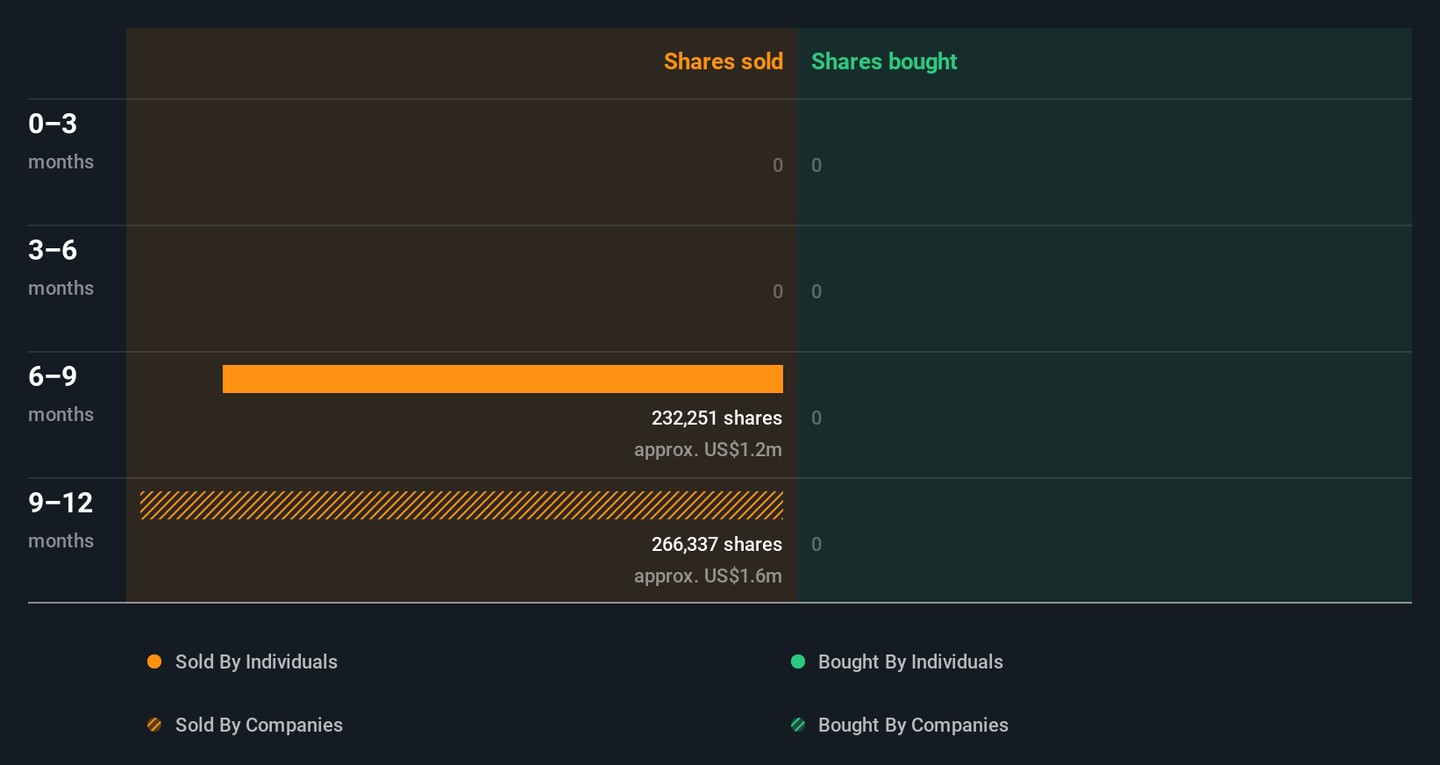Screen dimensions: 1440x765
Task: Click the orange Sold By Individuals legend dot
Action: coord(154,662)
